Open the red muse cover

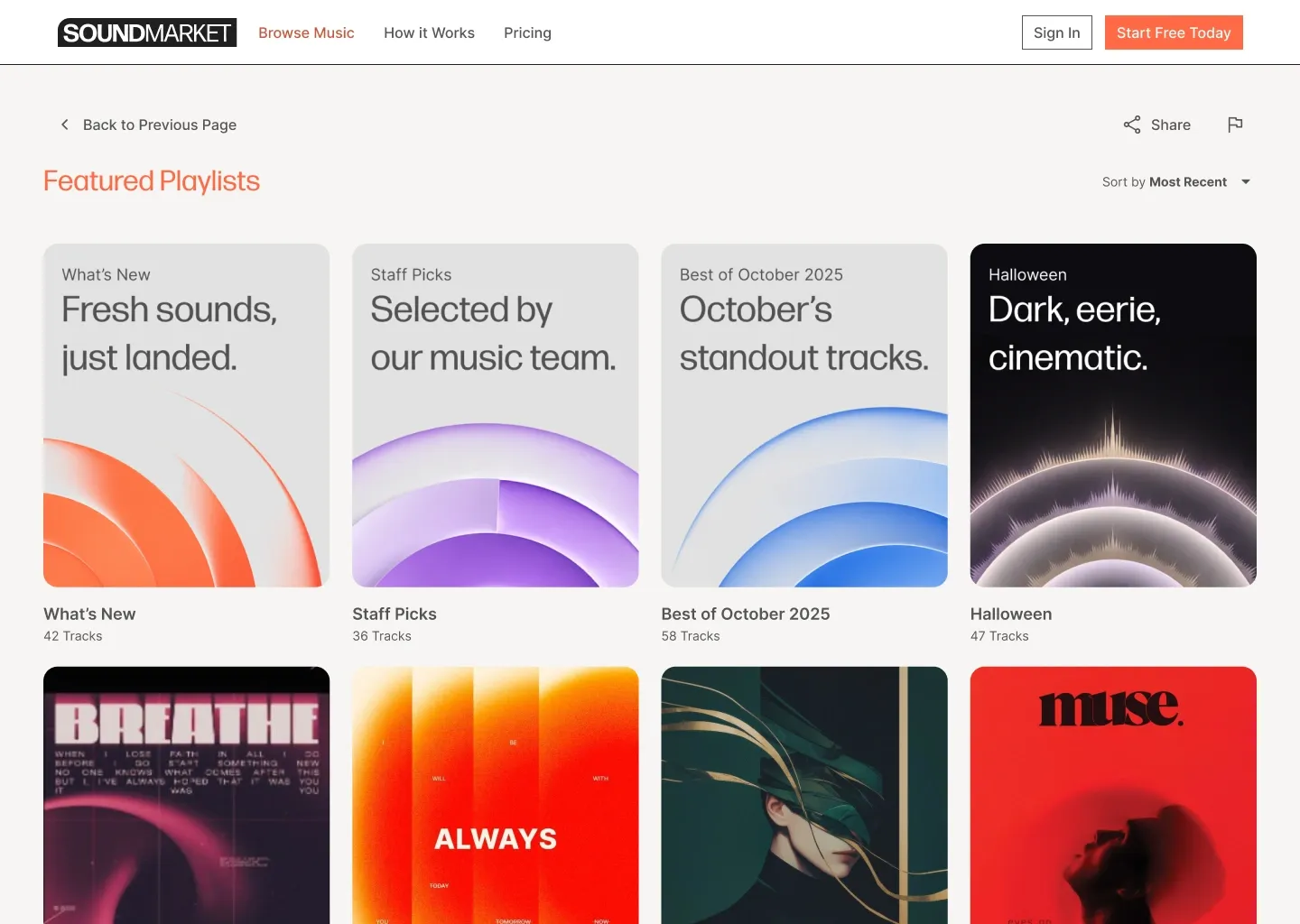[1113, 795]
